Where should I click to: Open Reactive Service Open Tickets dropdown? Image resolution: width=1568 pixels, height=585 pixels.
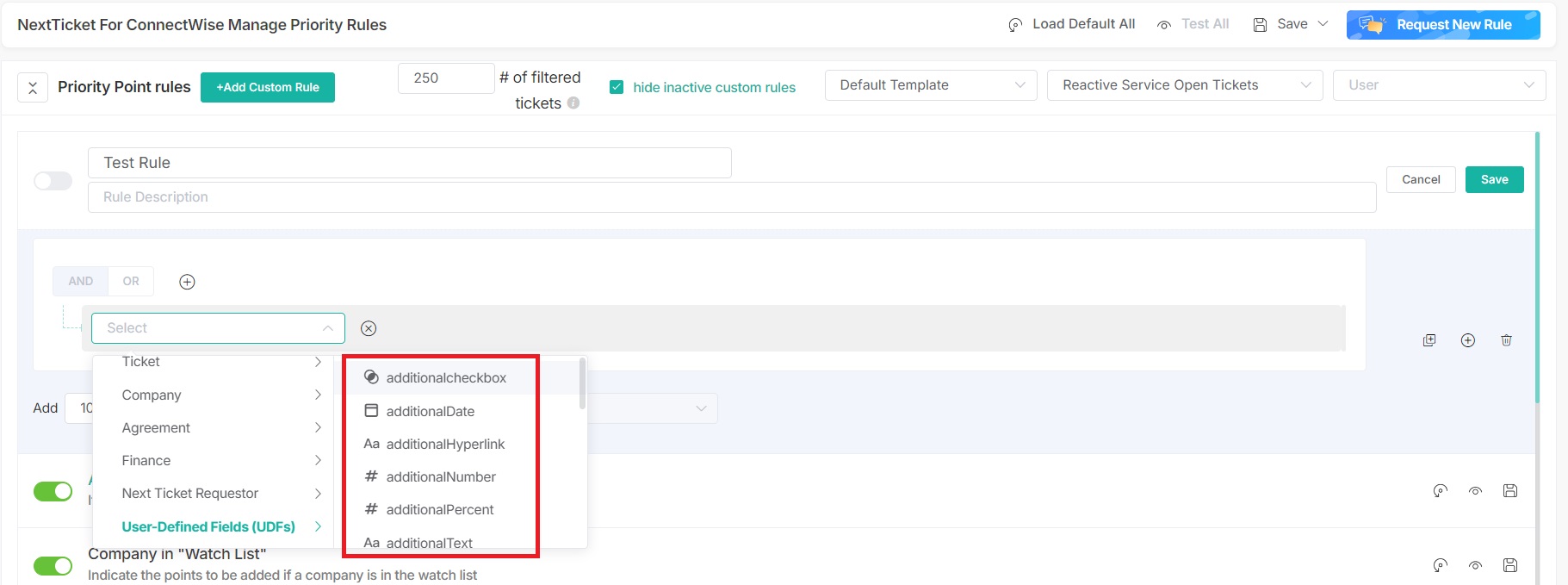pyautogui.click(x=1184, y=85)
